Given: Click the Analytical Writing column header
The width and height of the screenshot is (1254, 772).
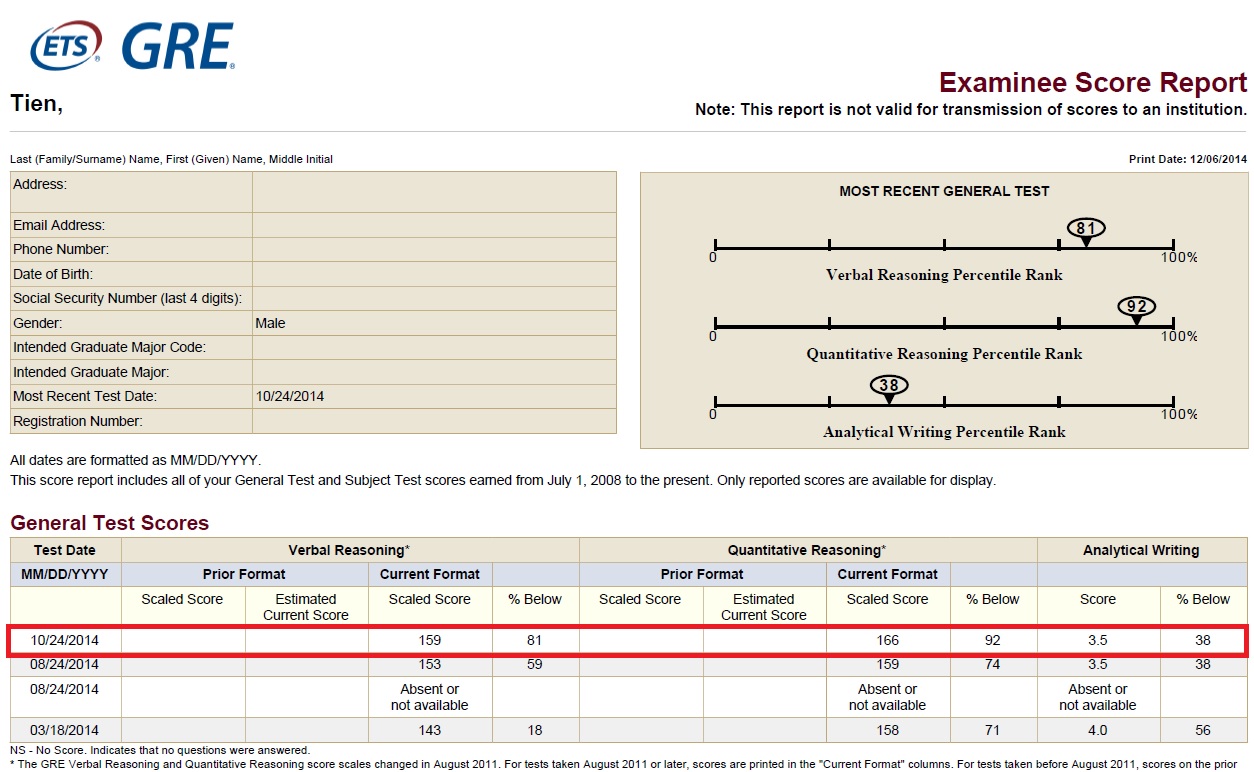Looking at the screenshot, I should tap(1141, 550).
